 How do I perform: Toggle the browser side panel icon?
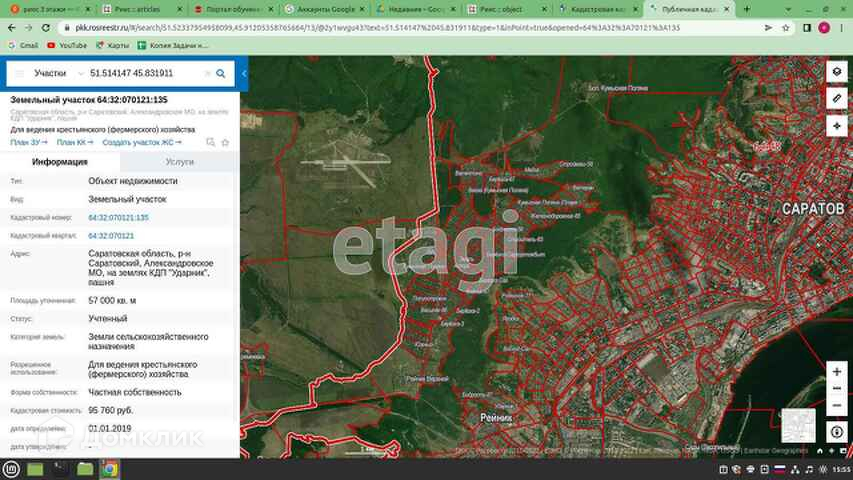807,28
